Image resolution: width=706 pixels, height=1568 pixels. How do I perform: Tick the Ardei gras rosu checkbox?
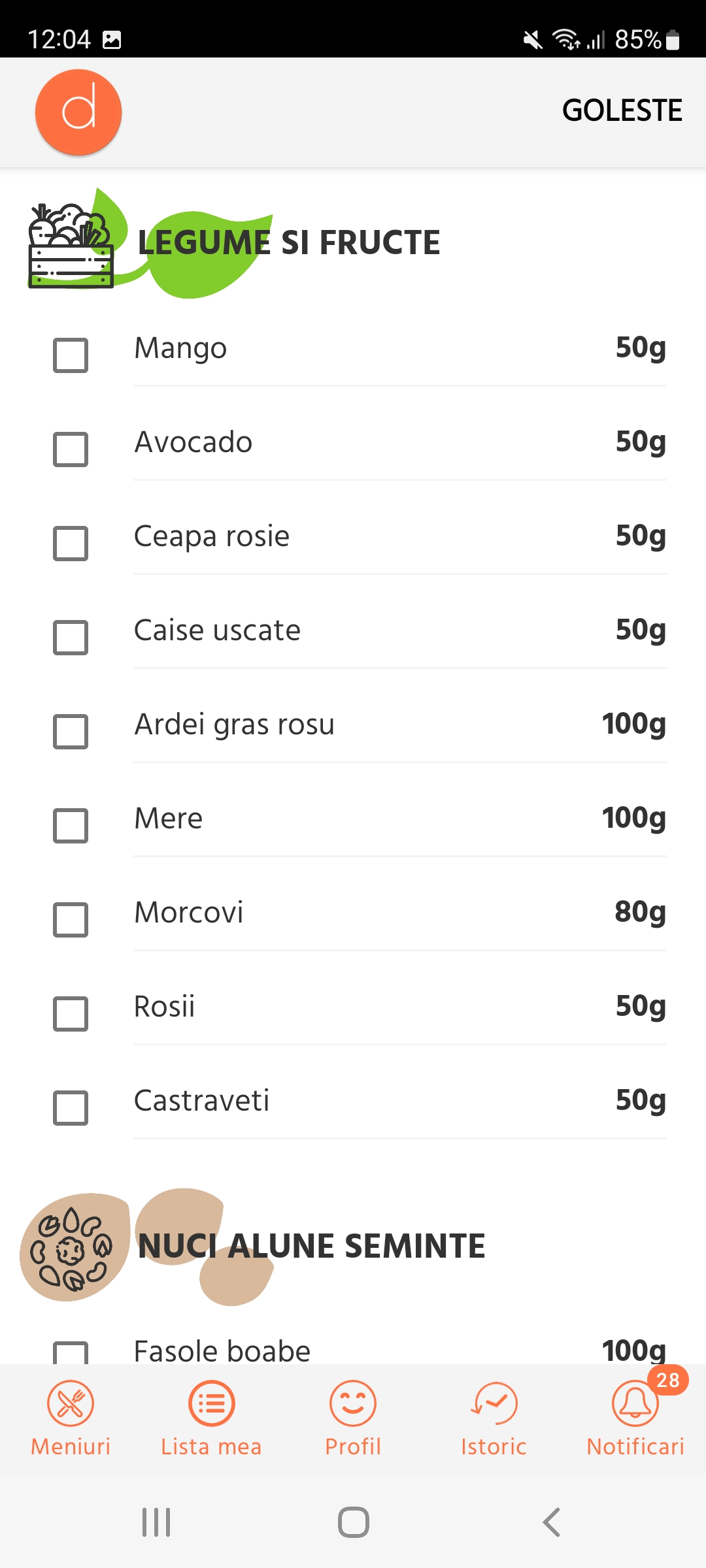tap(71, 732)
